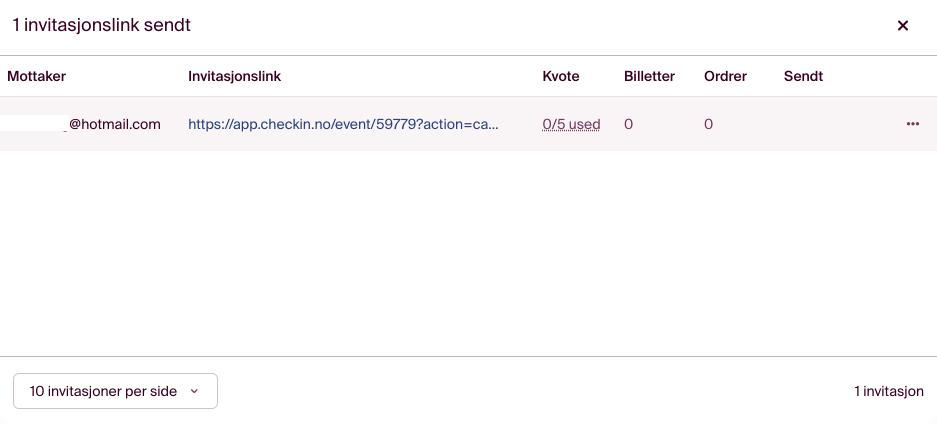937x424 pixels.
Task: Sort by the Kvote column header
Action: tap(560, 76)
